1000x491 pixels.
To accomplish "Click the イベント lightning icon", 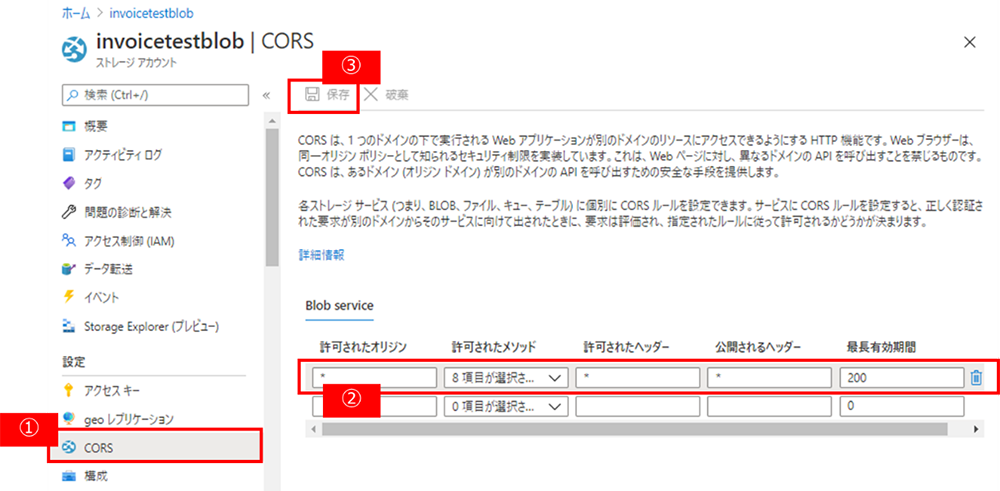I will (69, 297).
